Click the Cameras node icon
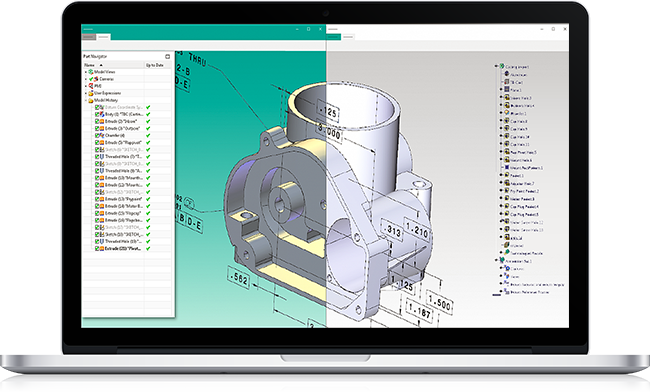This screenshot has height=392, width=650. pyautogui.click(x=96, y=79)
